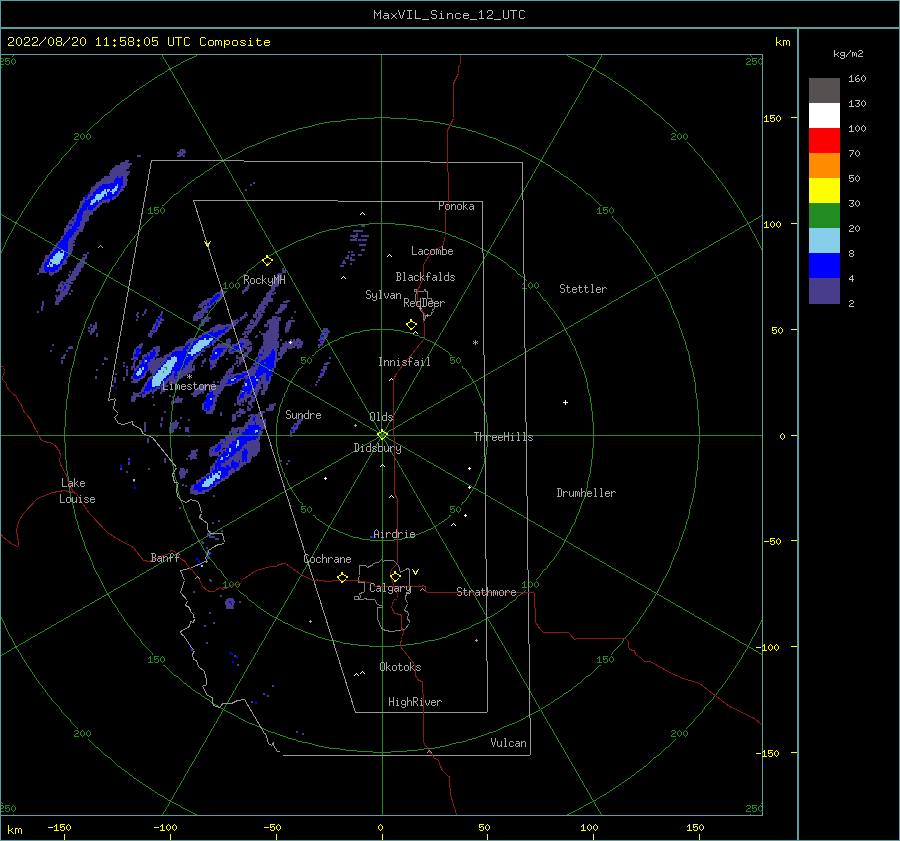The image size is (900, 841).
Task: Pick the orange 50-70 legend swatch
Action: pos(824,165)
